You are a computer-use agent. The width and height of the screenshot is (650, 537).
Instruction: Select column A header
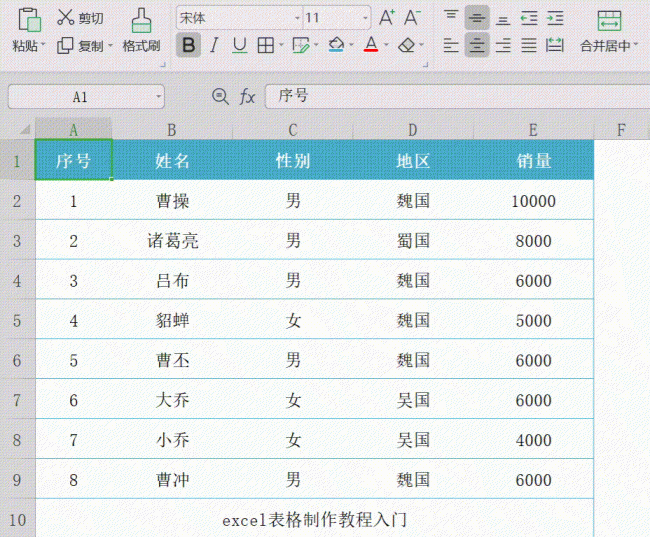pos(73,130)
